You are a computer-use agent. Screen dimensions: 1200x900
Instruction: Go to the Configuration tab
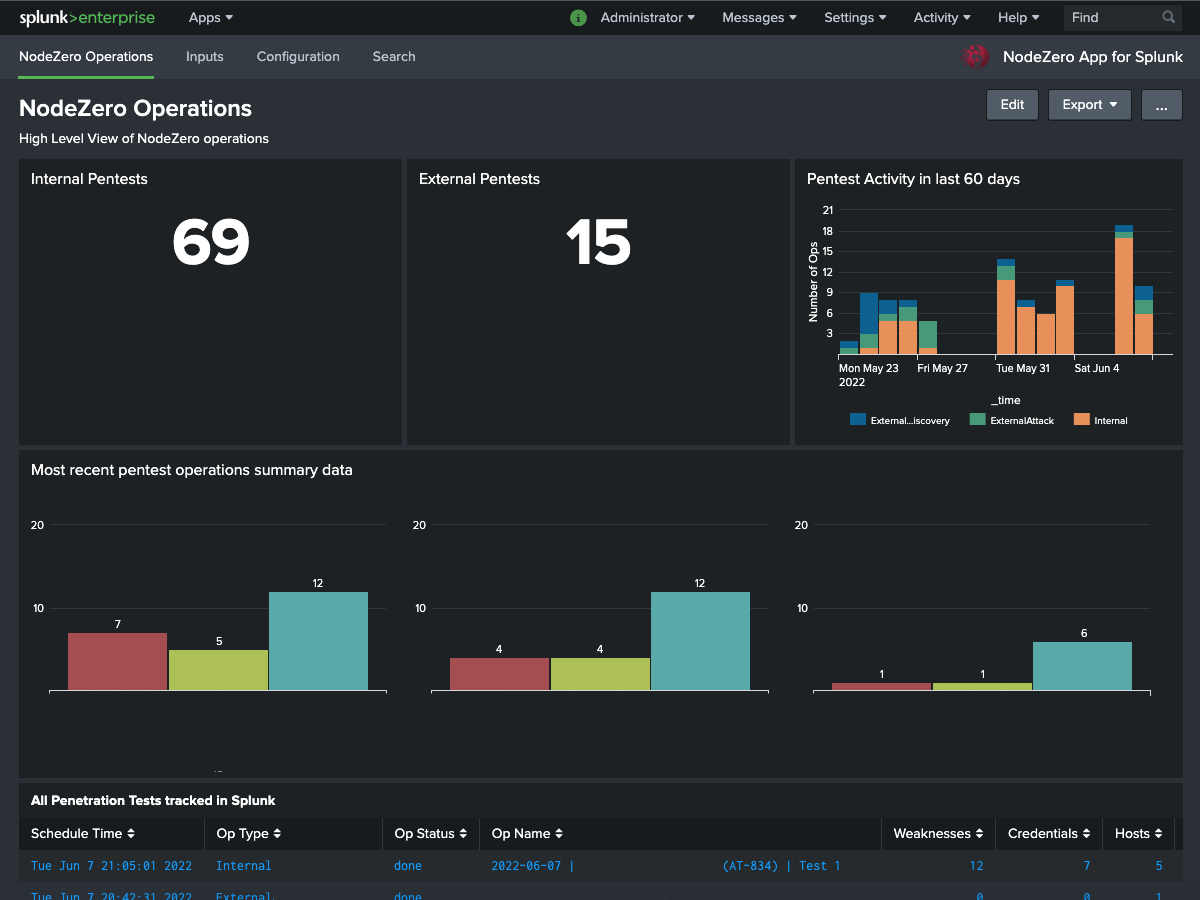[x=298, y=57]
